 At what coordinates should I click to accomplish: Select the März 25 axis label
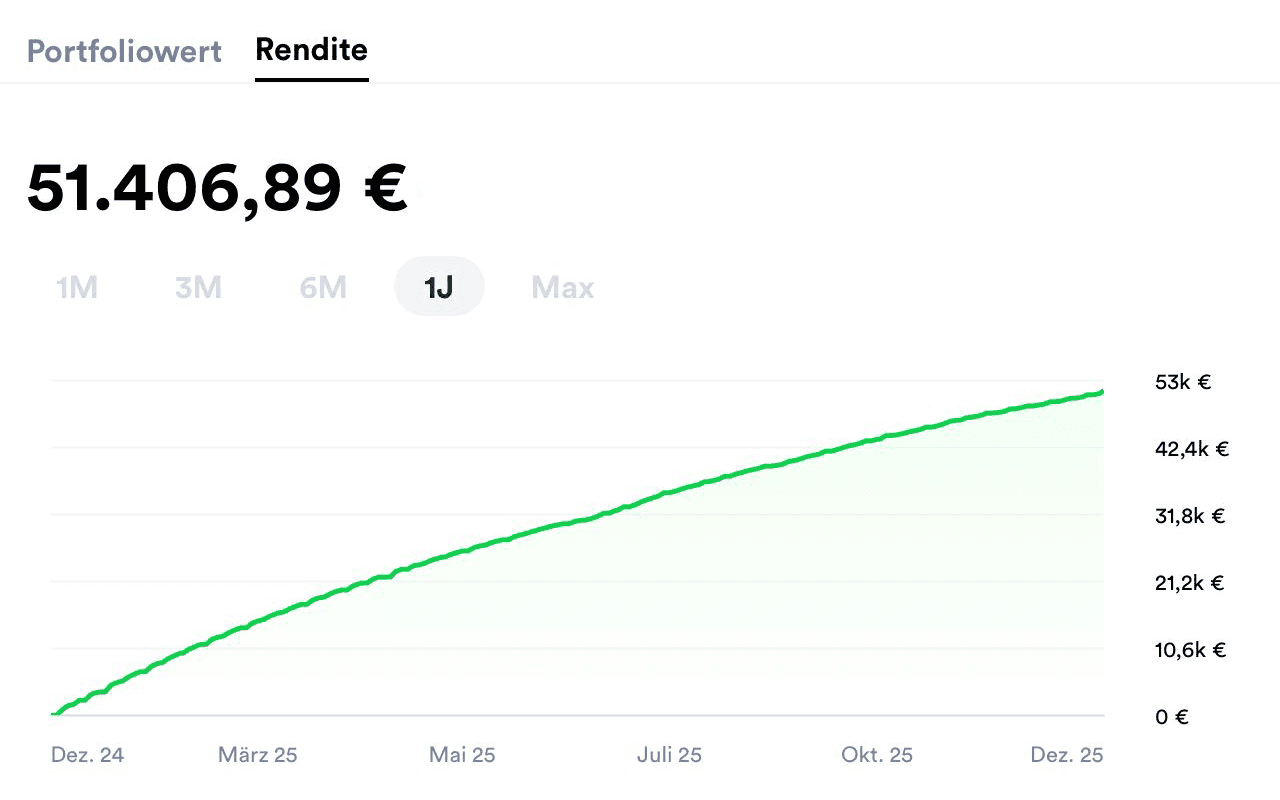pyautogui.click(x=257, y=755)
